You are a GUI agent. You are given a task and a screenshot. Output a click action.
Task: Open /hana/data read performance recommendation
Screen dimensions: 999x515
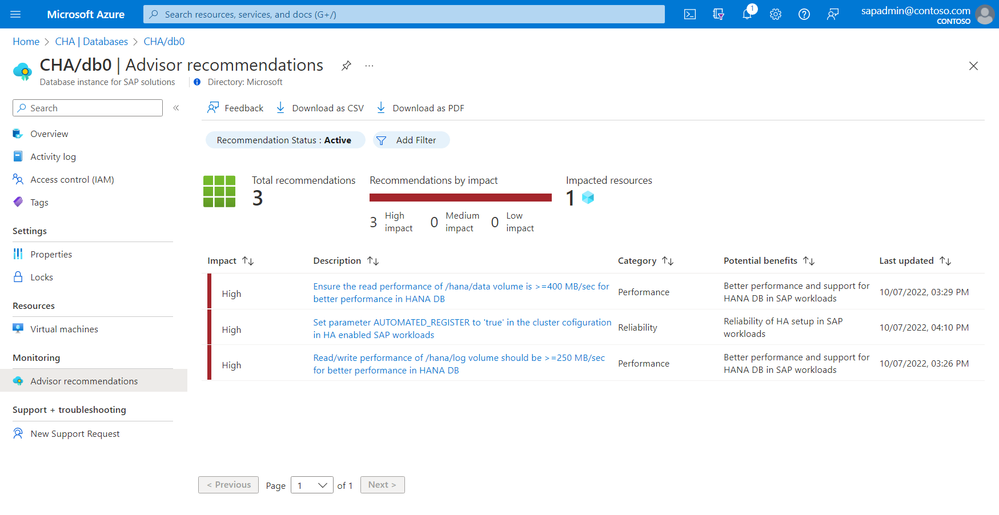[461, 293]
